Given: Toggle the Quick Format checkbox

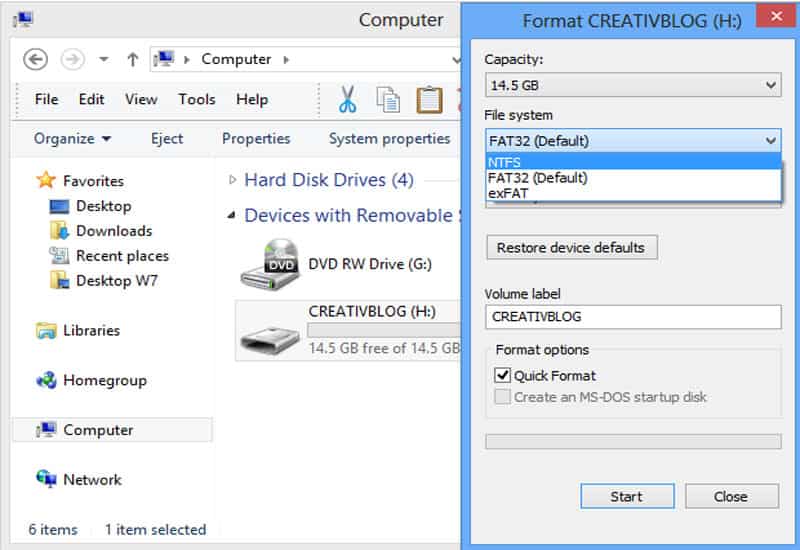Looking at the screenshot, I should (x=502, y=376).
